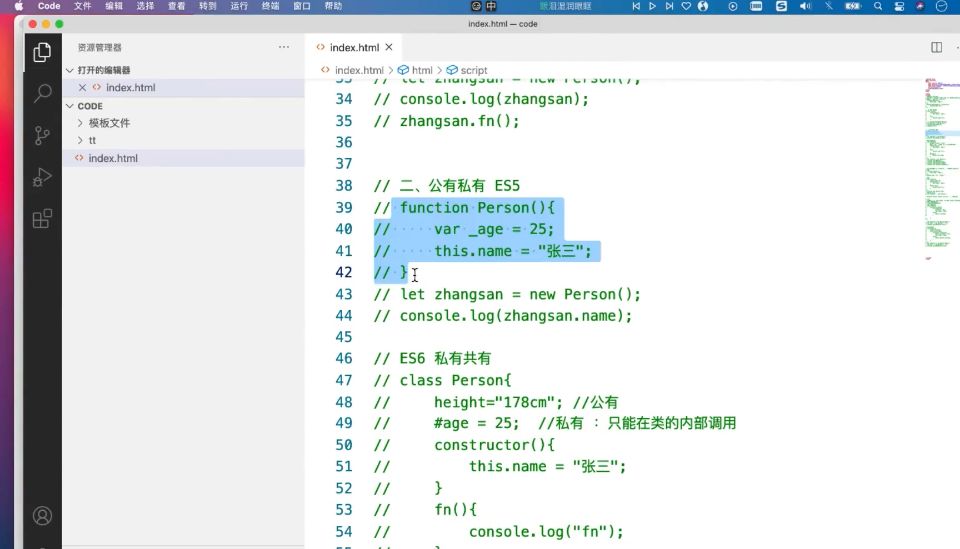This screenshot has width=960, height=549.
Task: Click html in the breadcrumb
Action: pos(422,70)
